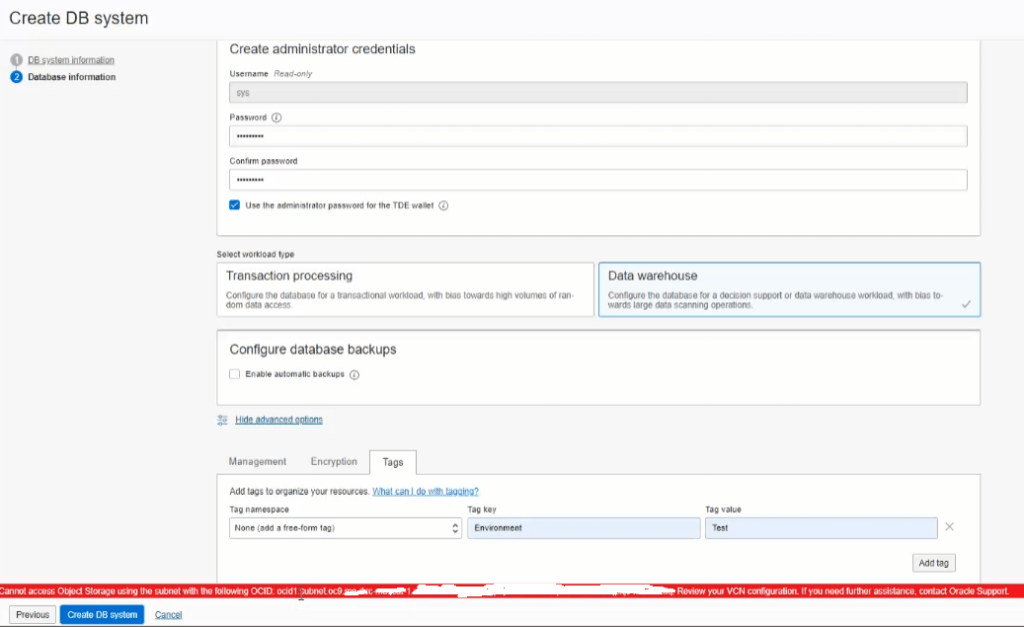Click the info icon next to Password
Viewport: 1024px width, 627px height.
277,117
